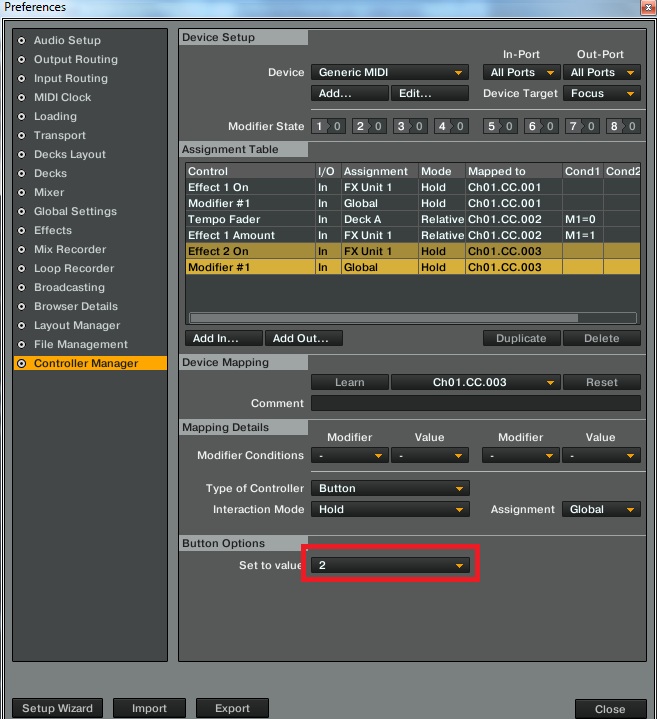Open Type of Controller dropdown

click(390, 488)
